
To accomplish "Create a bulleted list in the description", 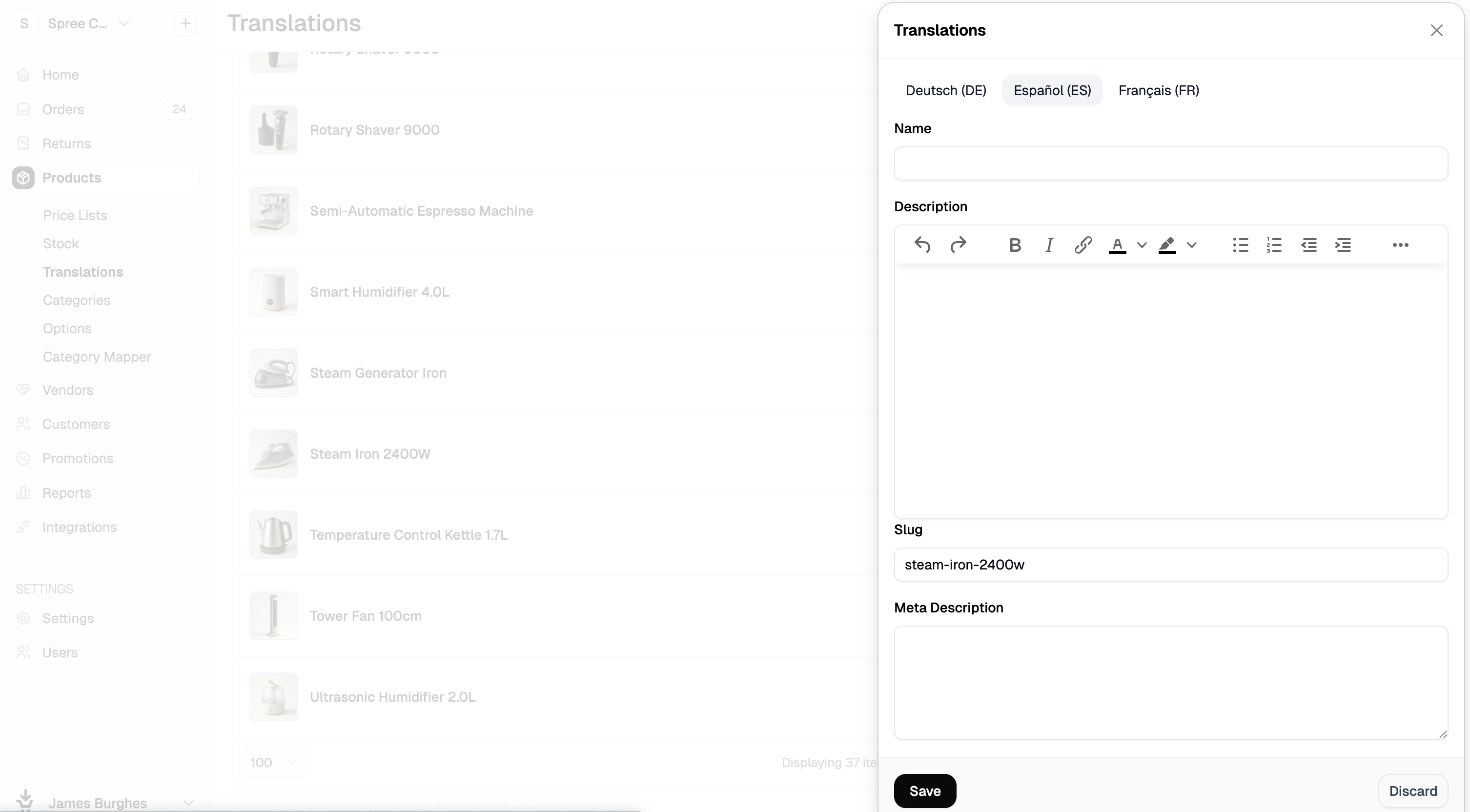I will [1241, 245].
